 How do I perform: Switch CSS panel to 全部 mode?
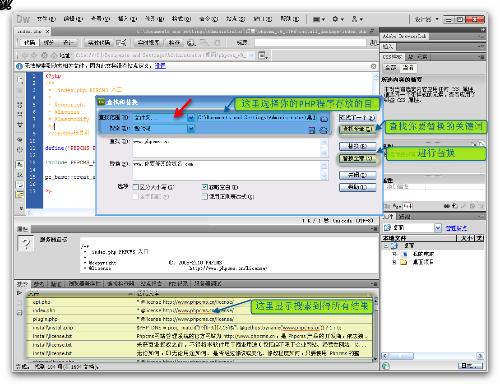390,68
